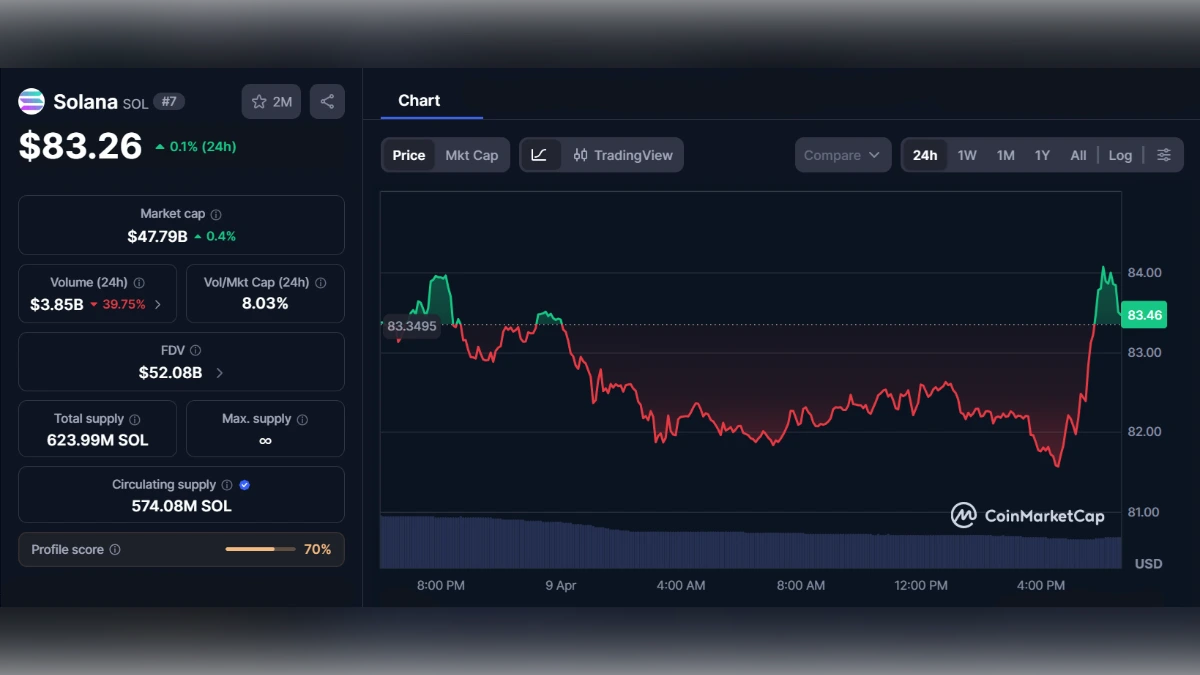Screen dimensions: 1200x675
Task: Switch to the All timeframe tab
Action: [x=1078, y=155]
